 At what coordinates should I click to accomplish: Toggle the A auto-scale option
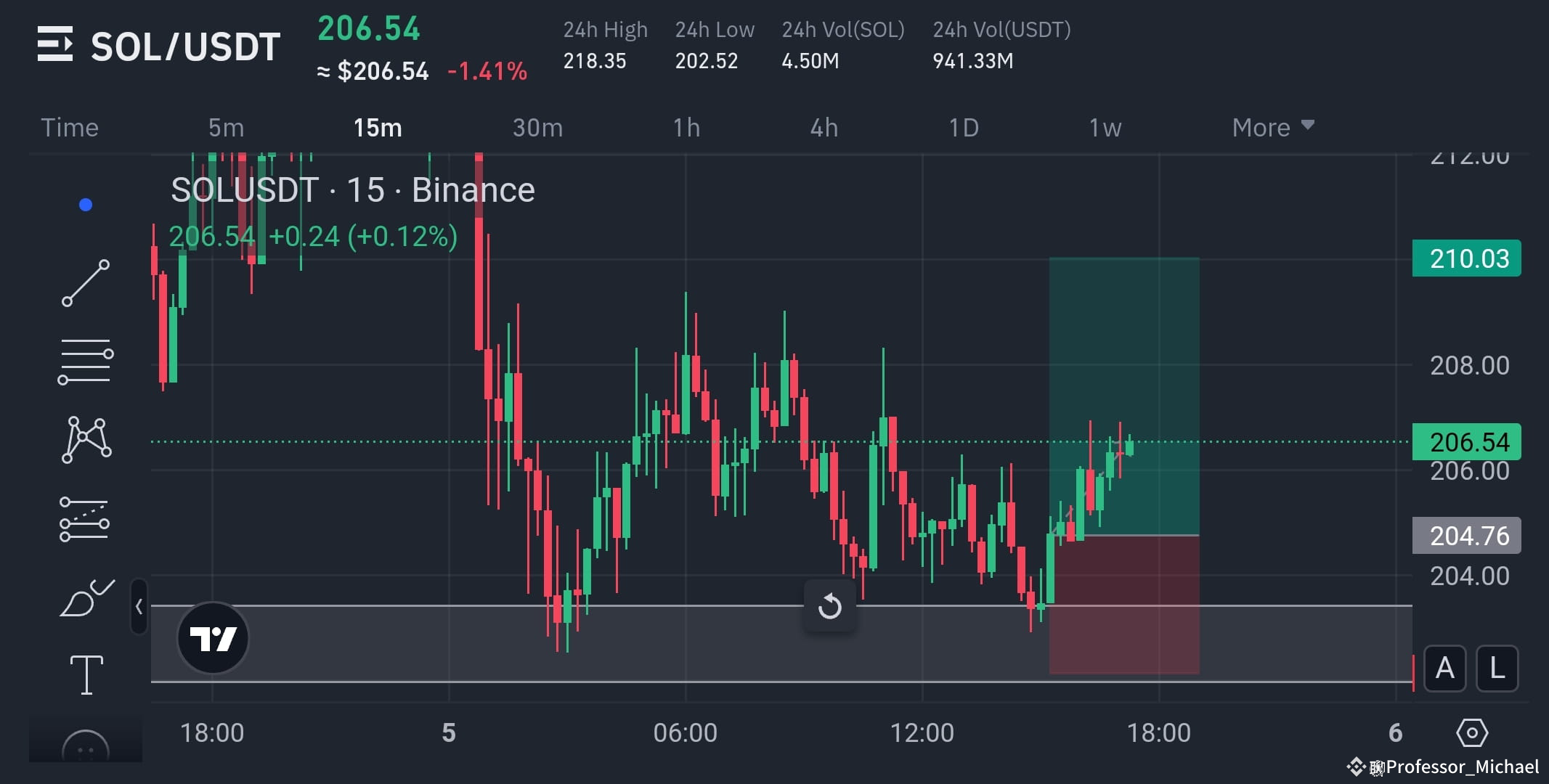(1444, 668)
